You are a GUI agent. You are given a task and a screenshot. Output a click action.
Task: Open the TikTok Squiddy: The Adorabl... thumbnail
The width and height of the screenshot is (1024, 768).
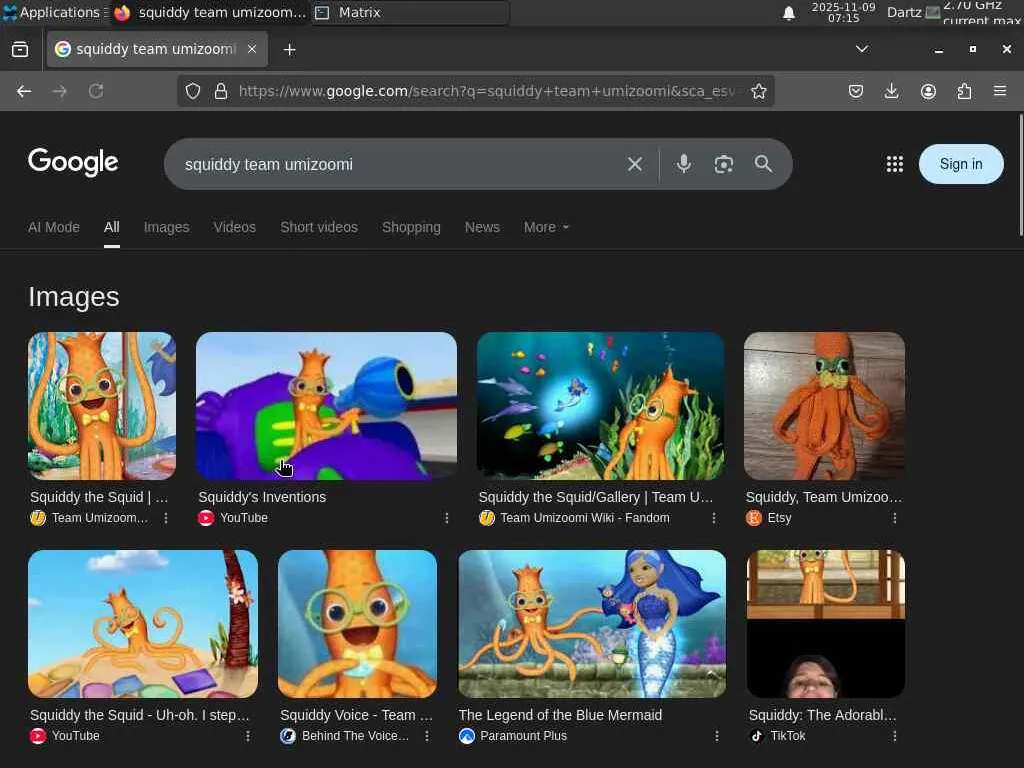click(x=825, y=624)
